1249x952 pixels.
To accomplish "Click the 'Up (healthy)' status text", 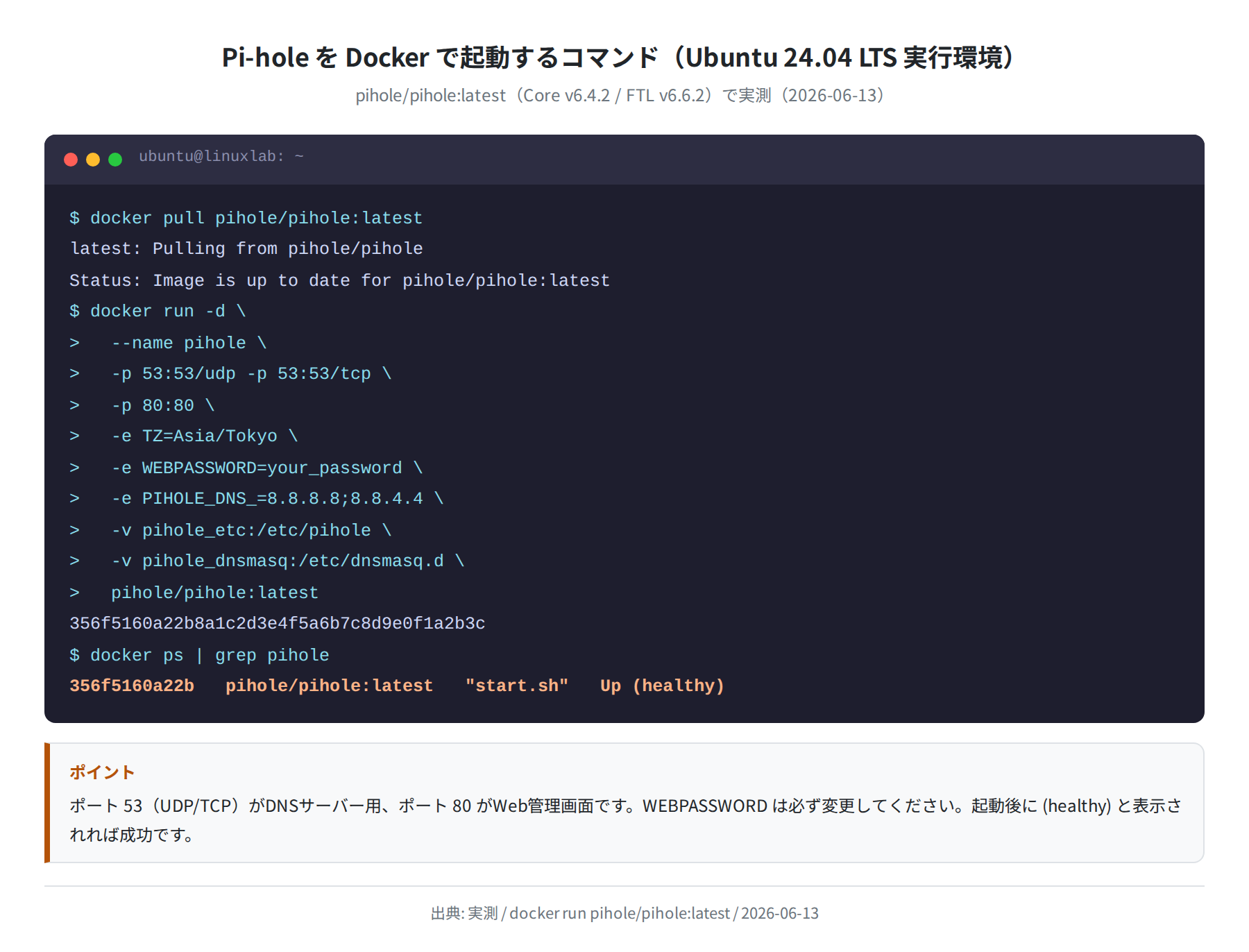I will [663, 686].
